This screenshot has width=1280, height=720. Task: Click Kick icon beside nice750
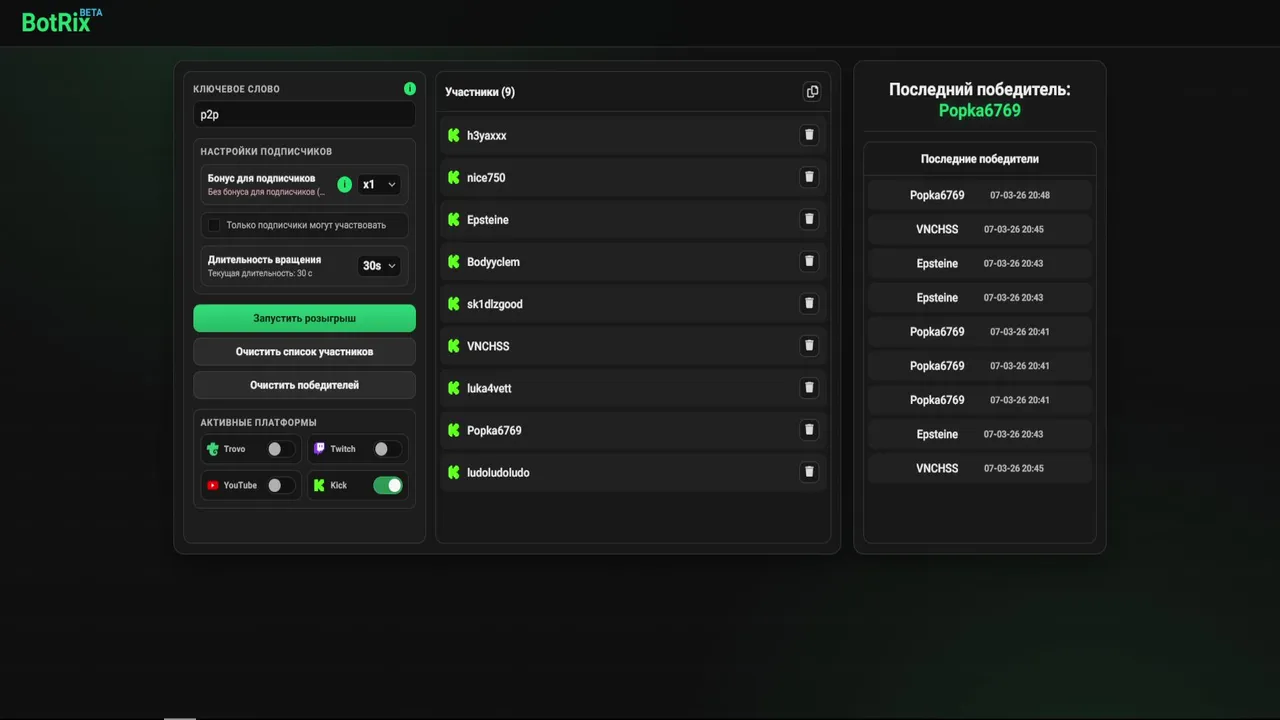point(454,177)
